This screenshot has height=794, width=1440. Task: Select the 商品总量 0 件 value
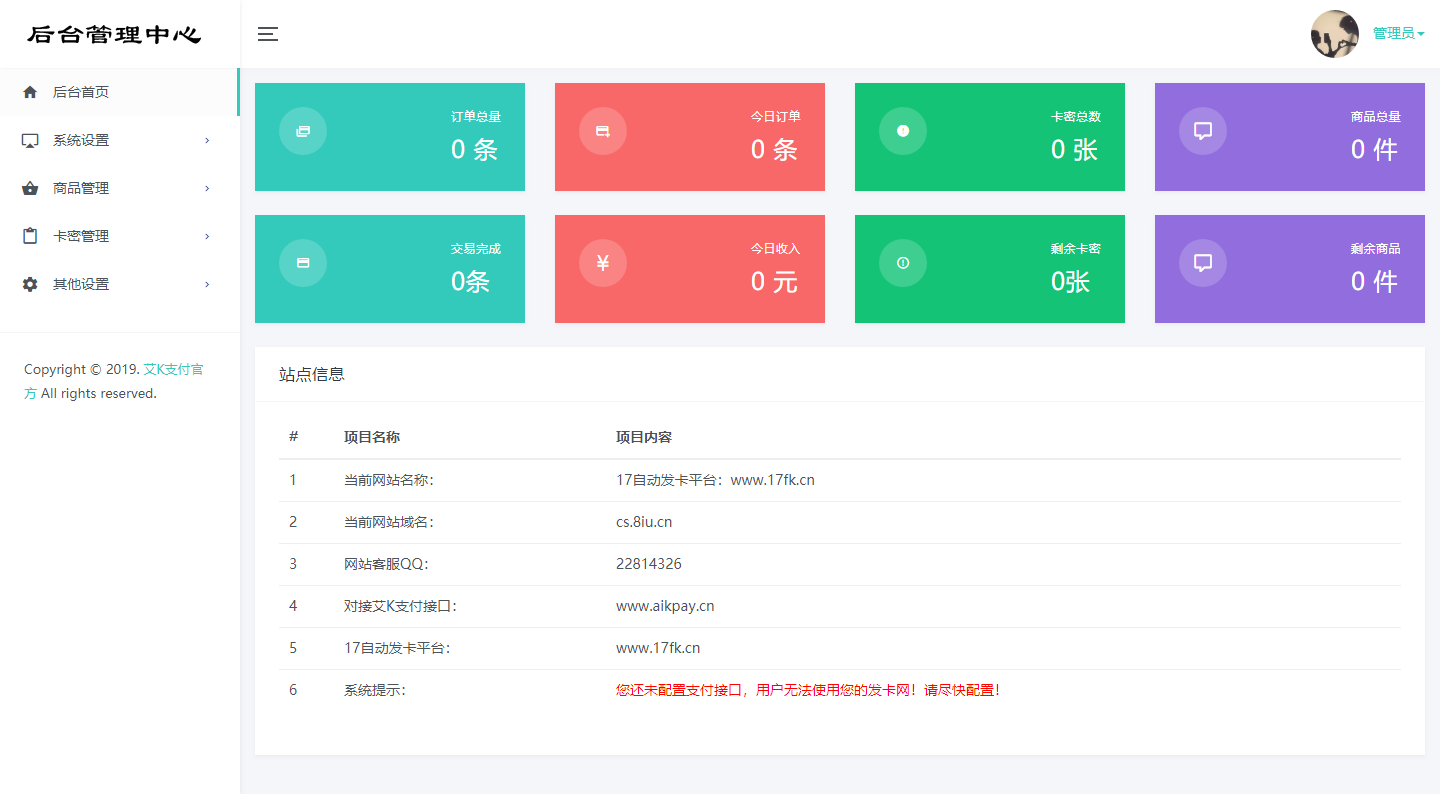(1374, 150)
